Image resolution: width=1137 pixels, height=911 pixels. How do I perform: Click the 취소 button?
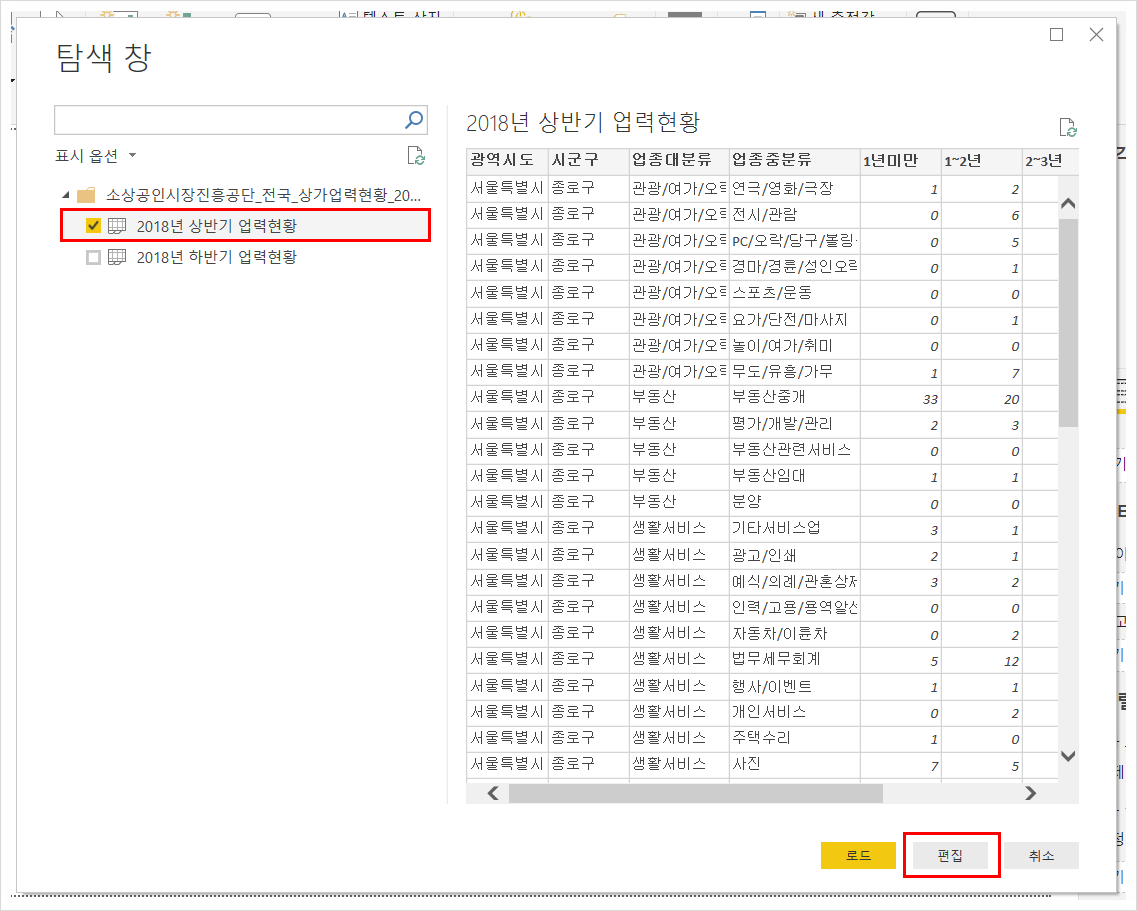click(1041, 855)
